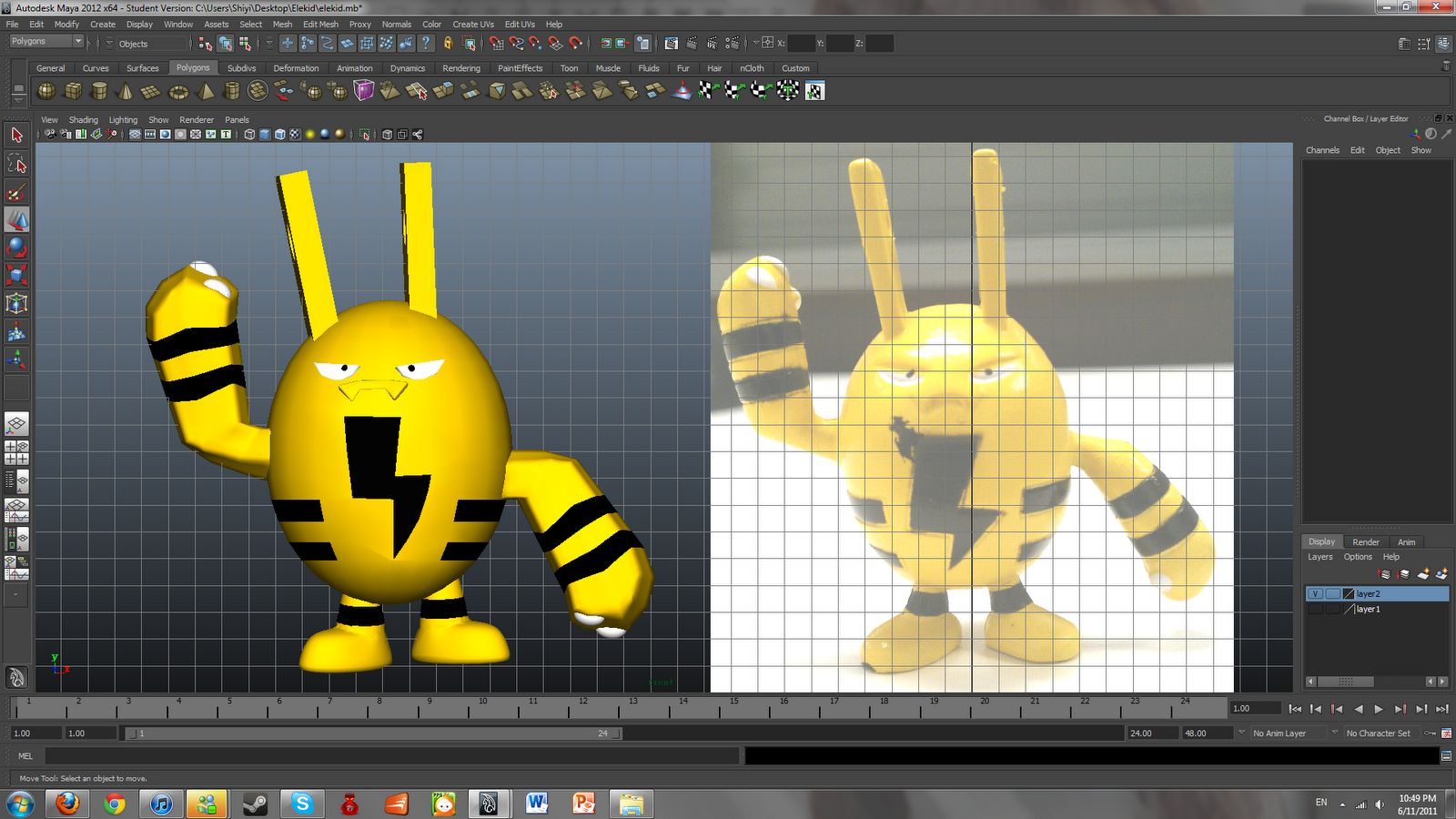Viewport: 1456px width, 819px height.
Task: Create a polygon cylinder from the shelf
Action: point(99,90)
